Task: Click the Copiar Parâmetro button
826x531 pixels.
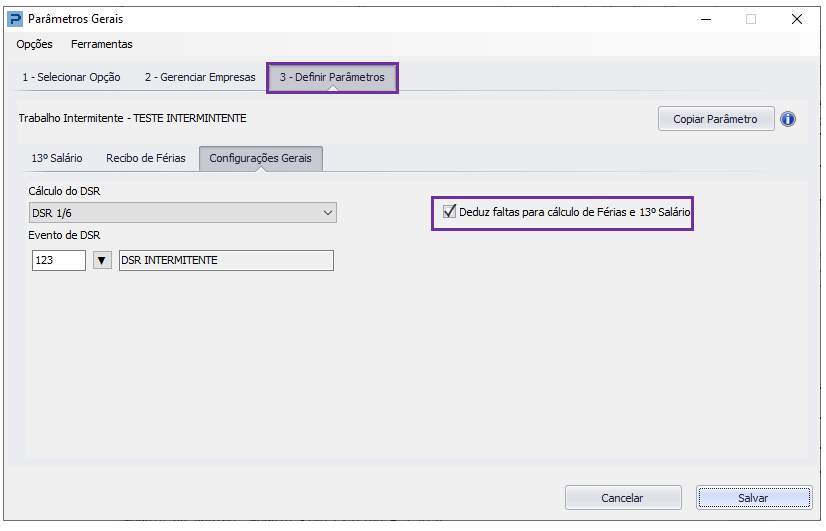Action: click(x=716, y=119)
